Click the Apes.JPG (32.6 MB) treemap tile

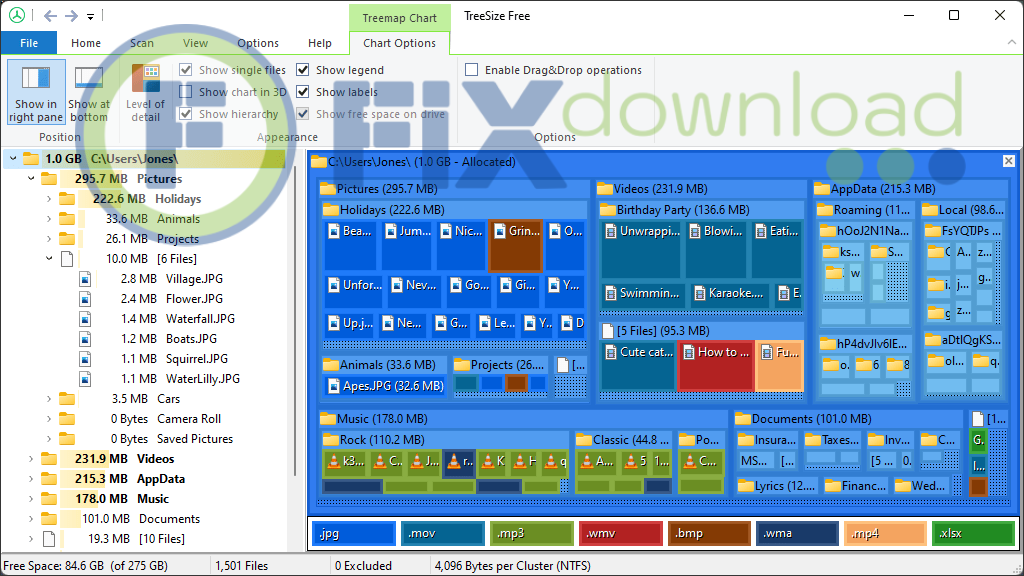(x=385, y=386)
